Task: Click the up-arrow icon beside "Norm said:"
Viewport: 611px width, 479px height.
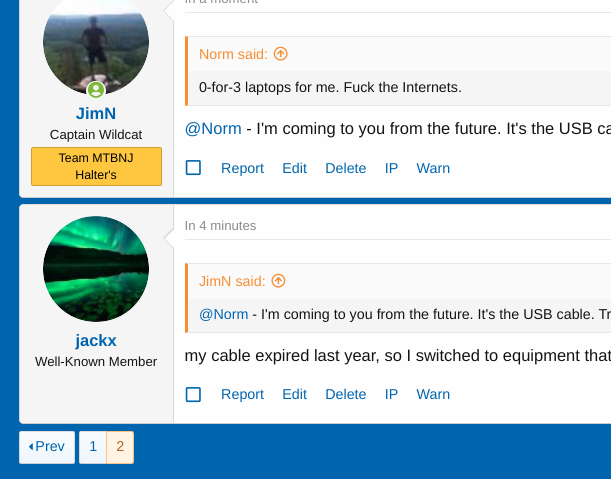Action: pos(281,54)
